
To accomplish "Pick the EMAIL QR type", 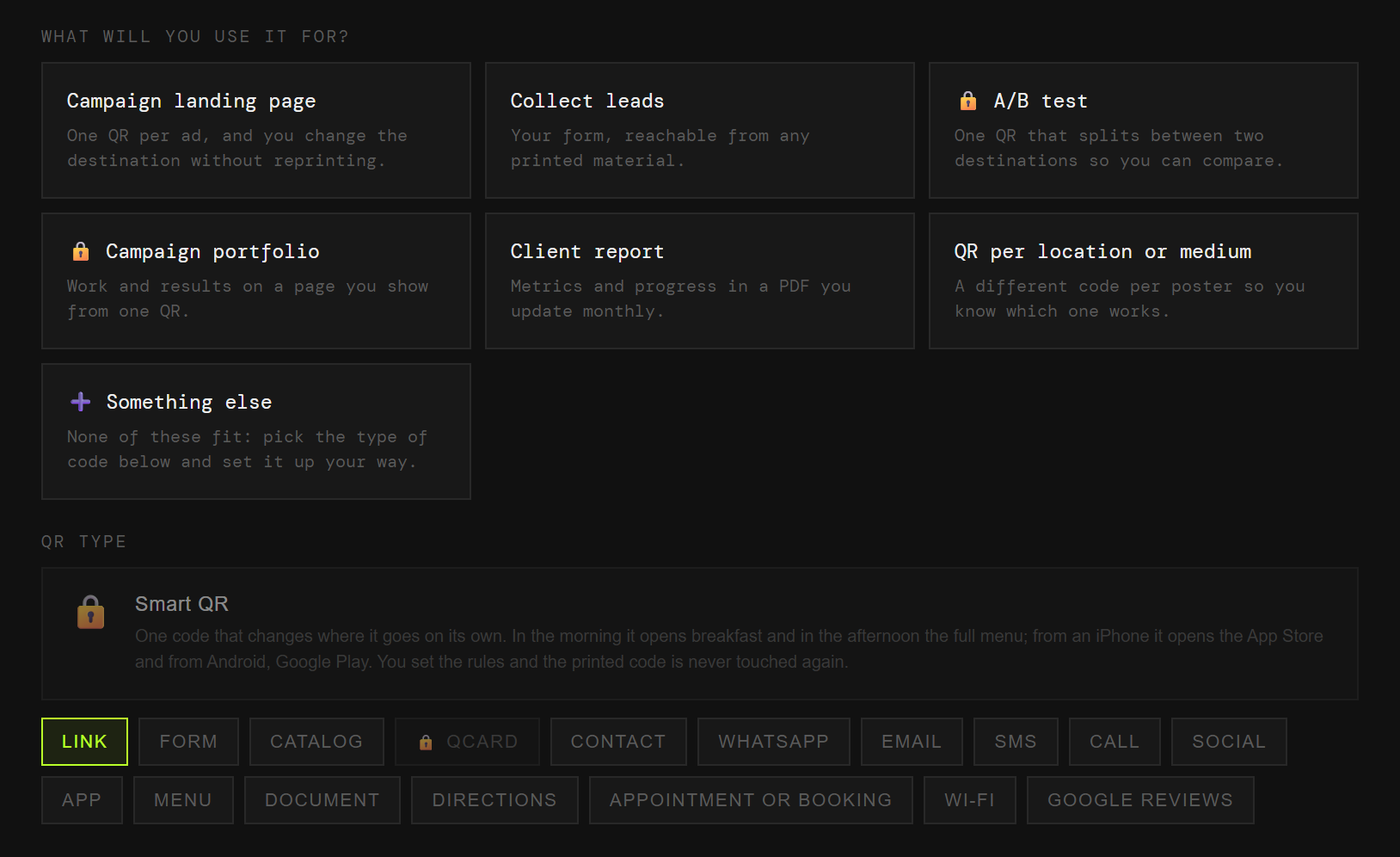I will click(x=912, y=742).
